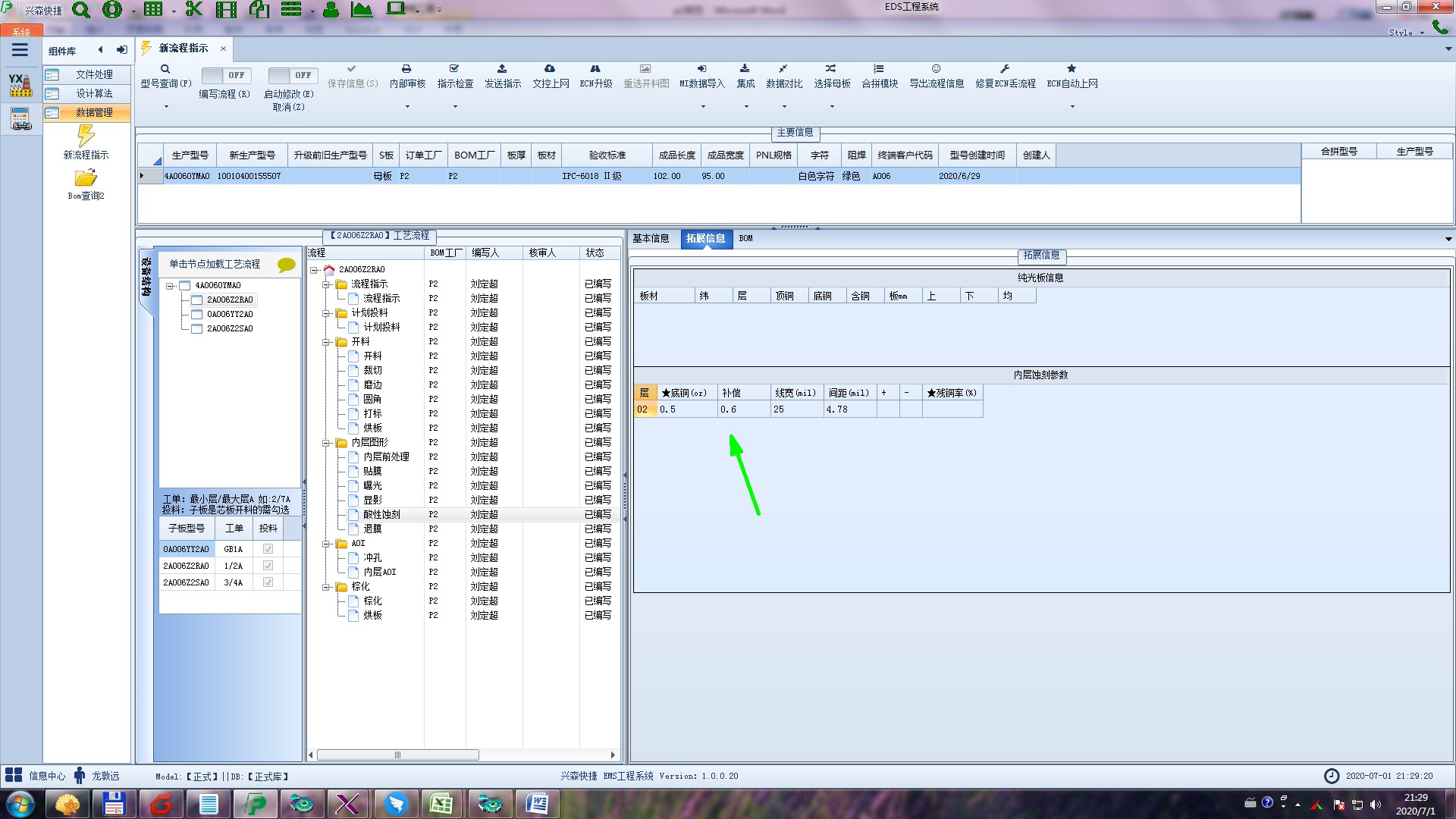
Task: Collapse the AOI folder node
Action: pyautogui.click(x=325, y=544)
